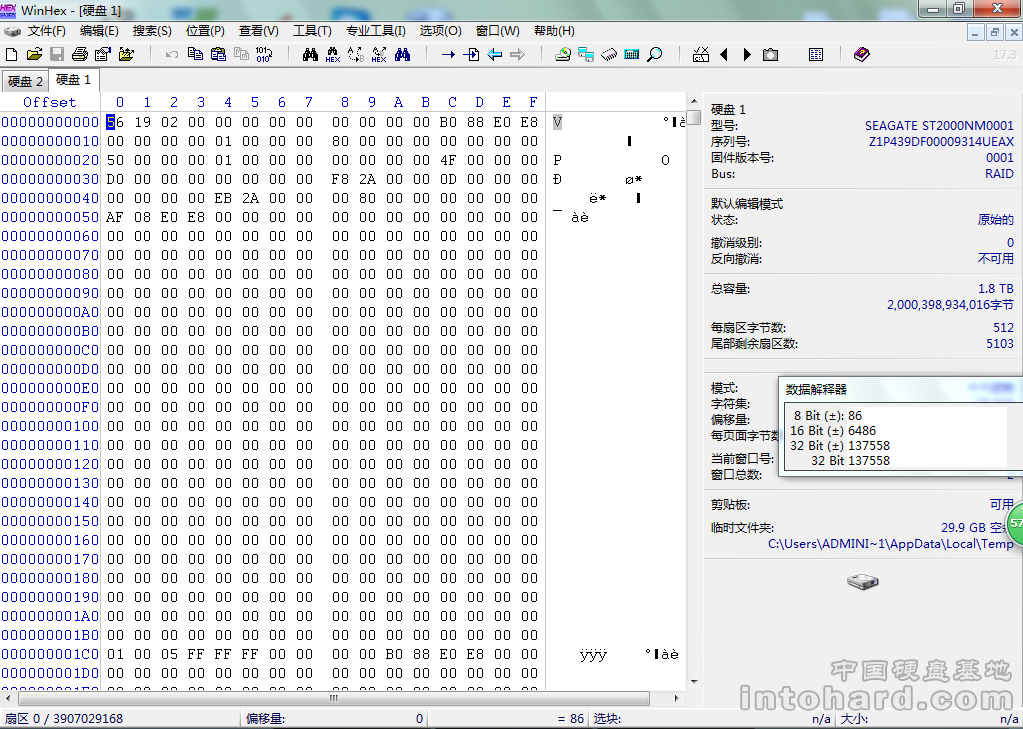Click the black right triangle toolbar arrow

[x=747, y=54]
